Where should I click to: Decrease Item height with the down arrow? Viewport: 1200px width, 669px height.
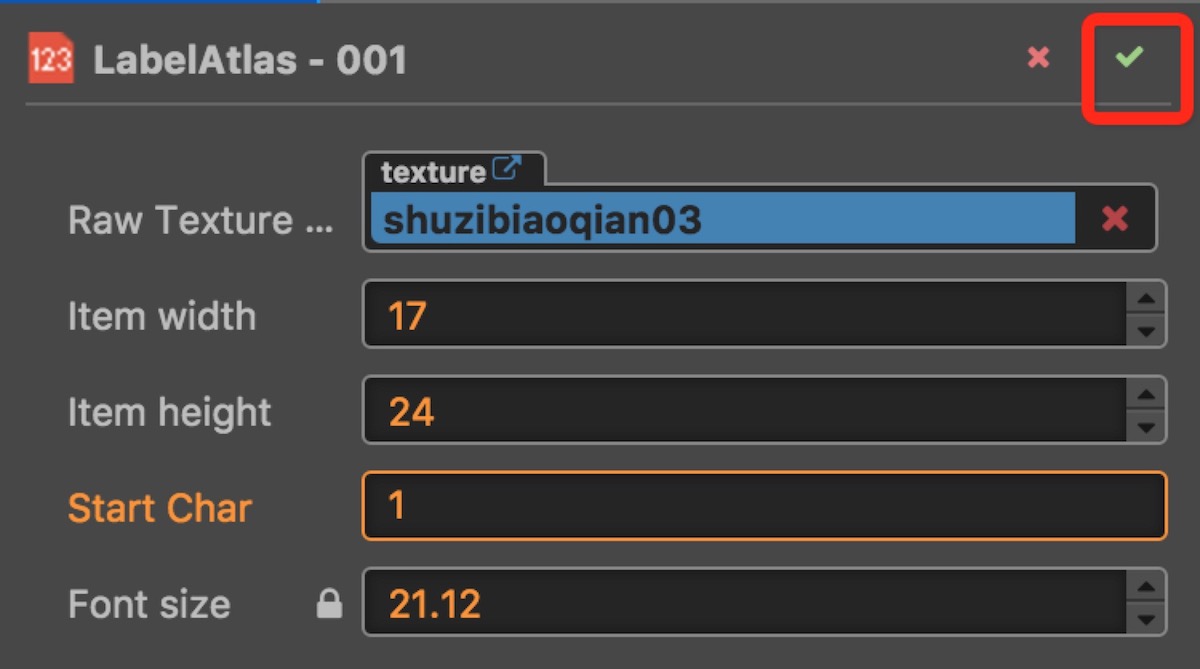tap(1146, 427)
